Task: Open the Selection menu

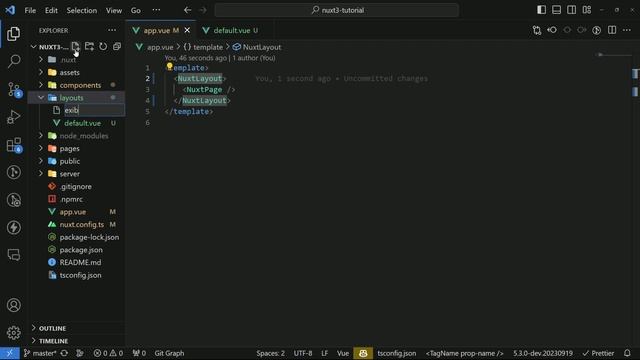Action: [82, 10]
